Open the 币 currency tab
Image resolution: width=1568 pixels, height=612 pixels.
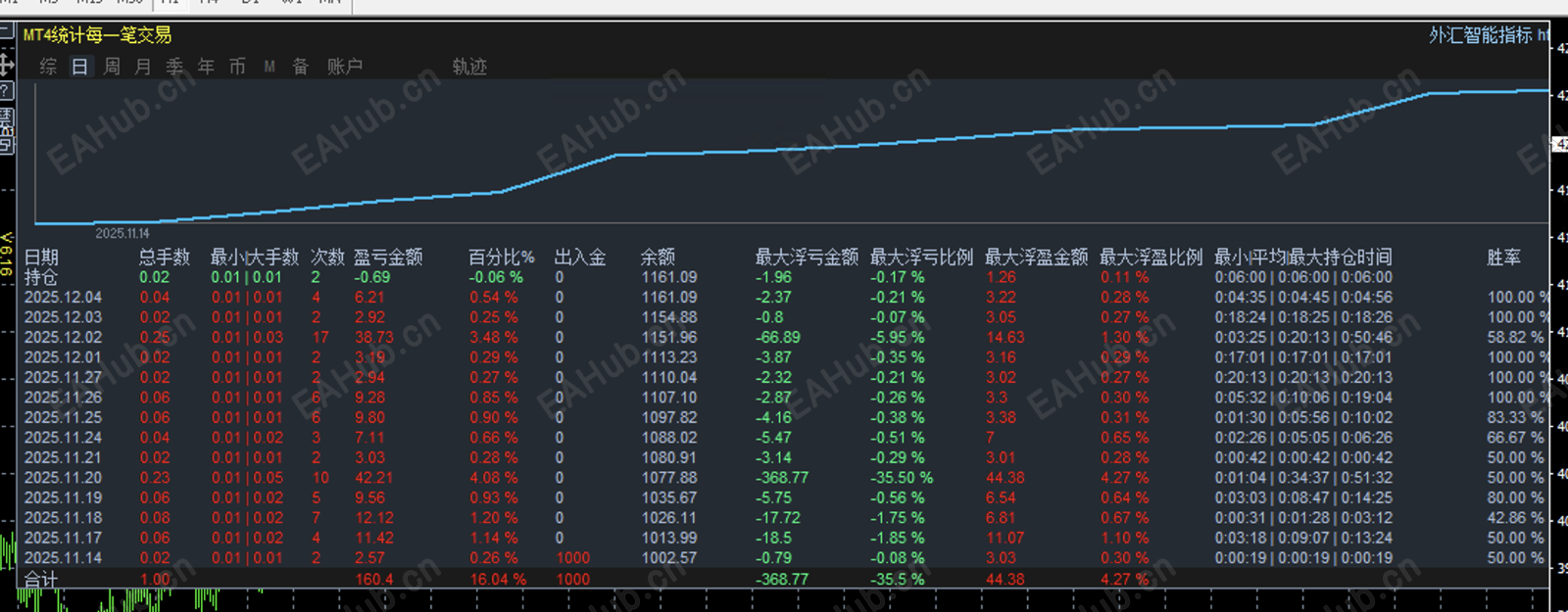point(237,67)
